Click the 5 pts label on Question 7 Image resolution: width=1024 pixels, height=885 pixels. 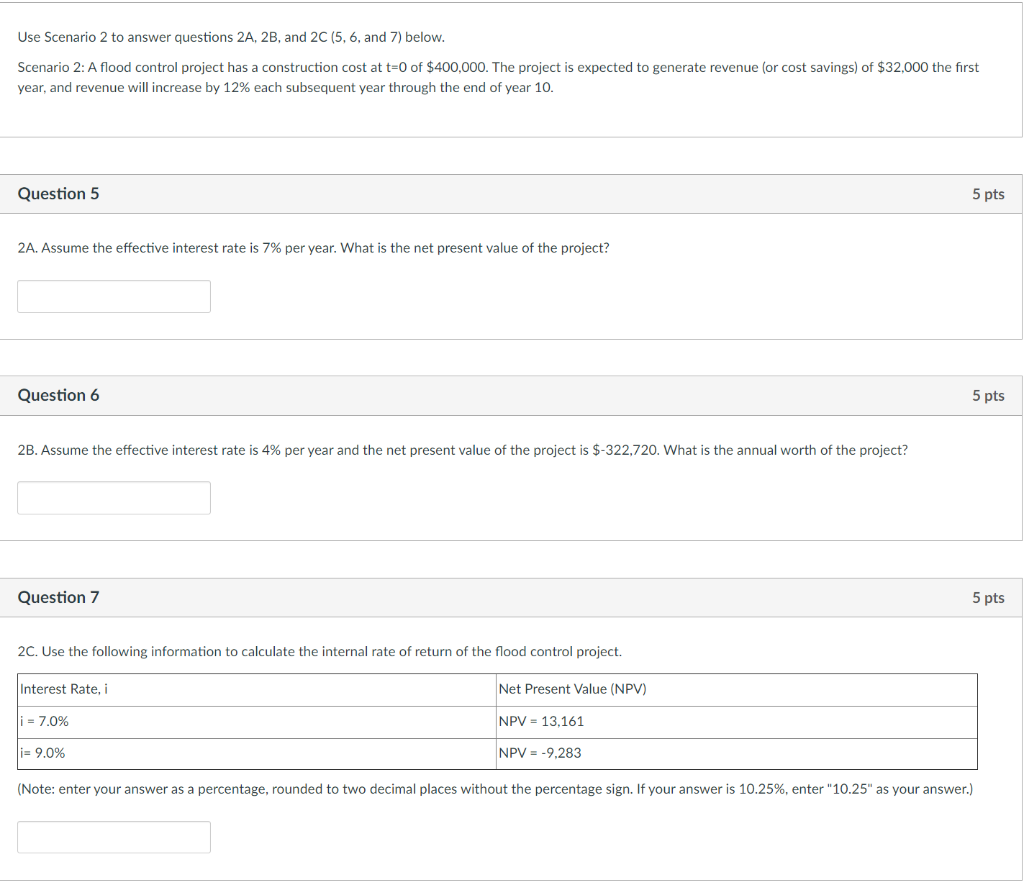(x=988, y=597)
